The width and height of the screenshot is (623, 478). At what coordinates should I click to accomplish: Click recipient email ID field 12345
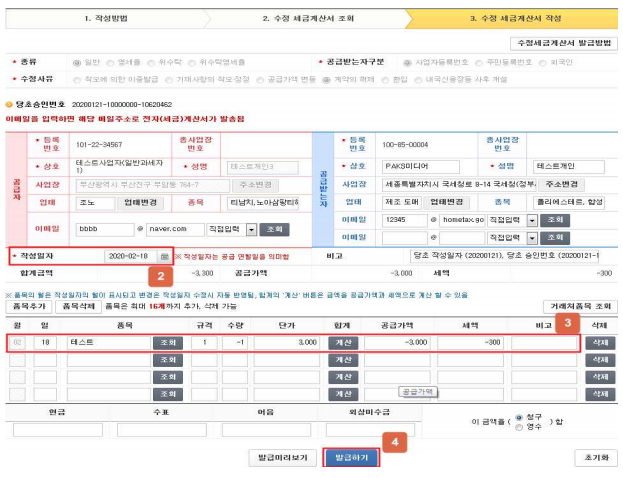click(x=404, y=220)
